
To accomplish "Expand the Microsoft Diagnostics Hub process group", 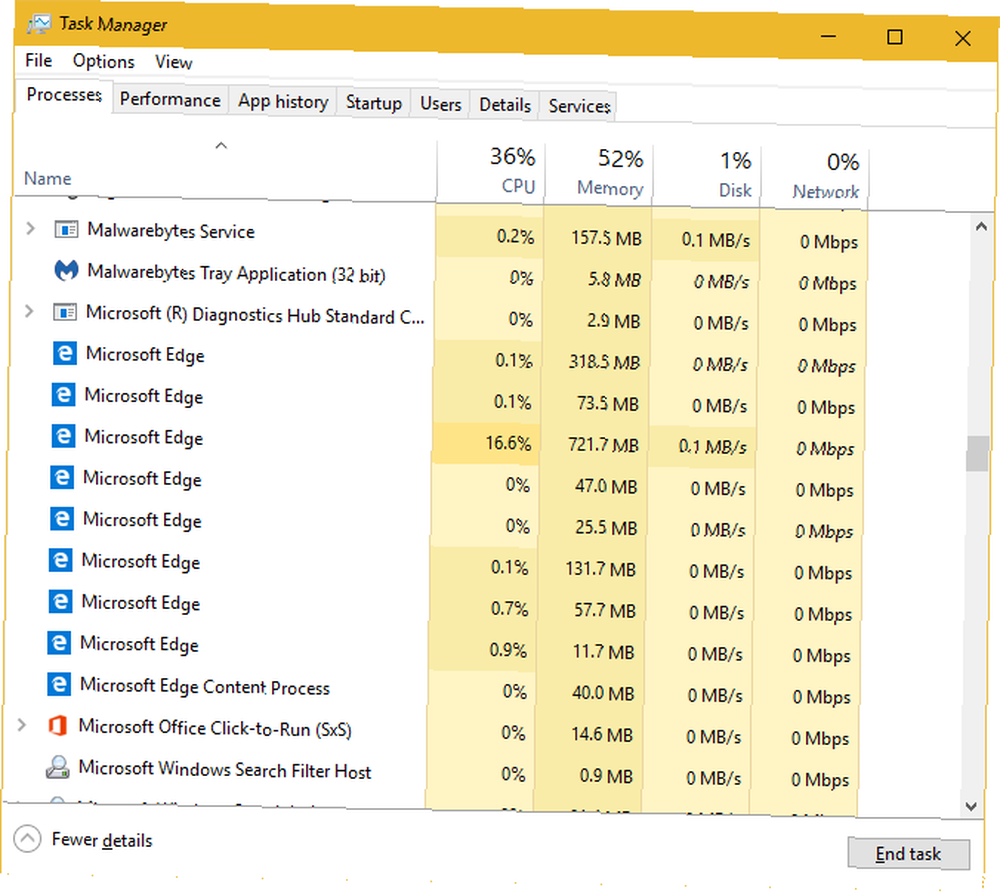I will click(x=29, y=311).
